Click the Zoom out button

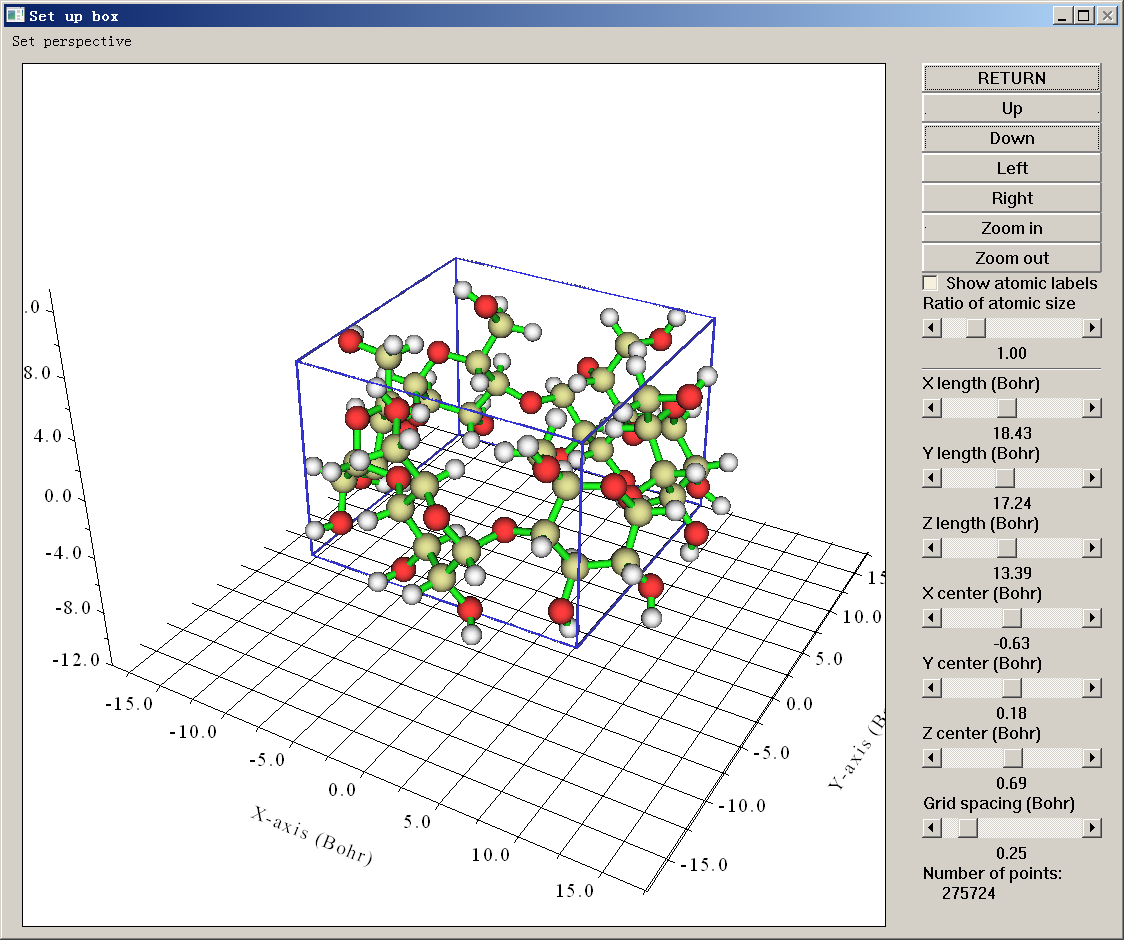1011,258
